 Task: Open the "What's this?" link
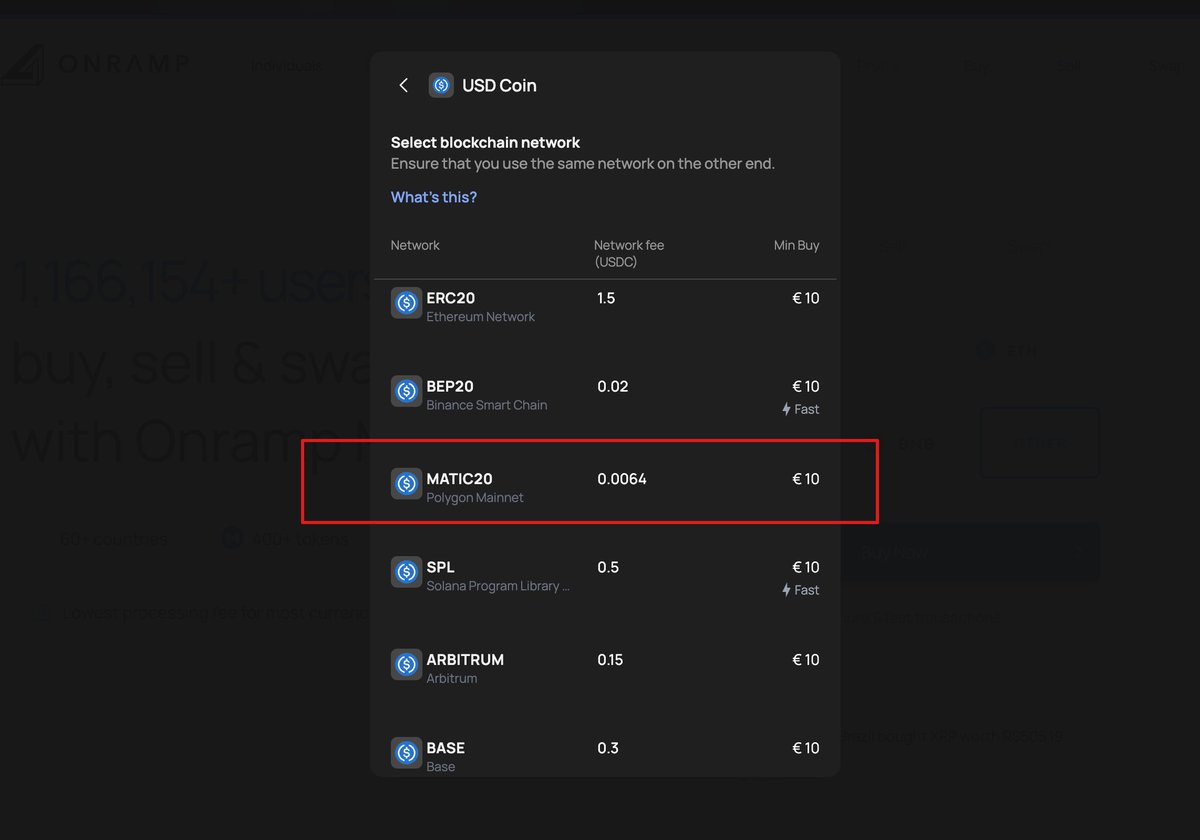pos(434,197)
